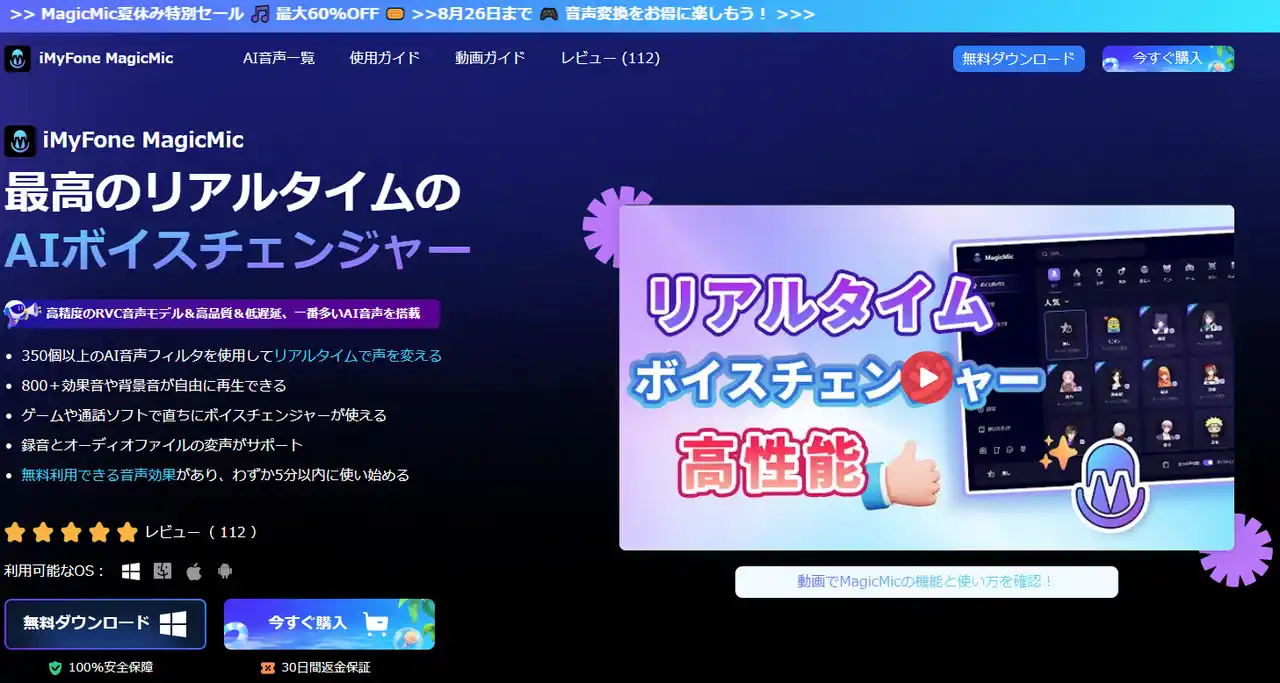
Task: Click the first yellow review star
Action: (15, 532)
